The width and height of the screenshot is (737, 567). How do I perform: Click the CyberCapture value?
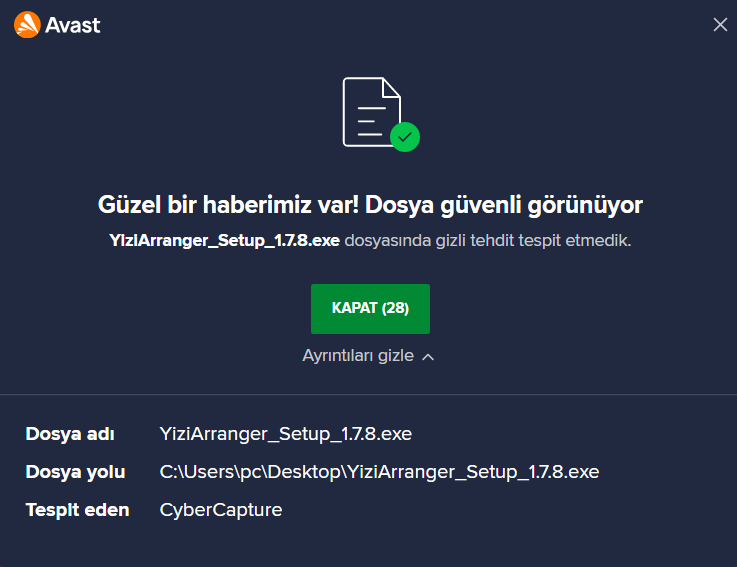pos(221,510)
